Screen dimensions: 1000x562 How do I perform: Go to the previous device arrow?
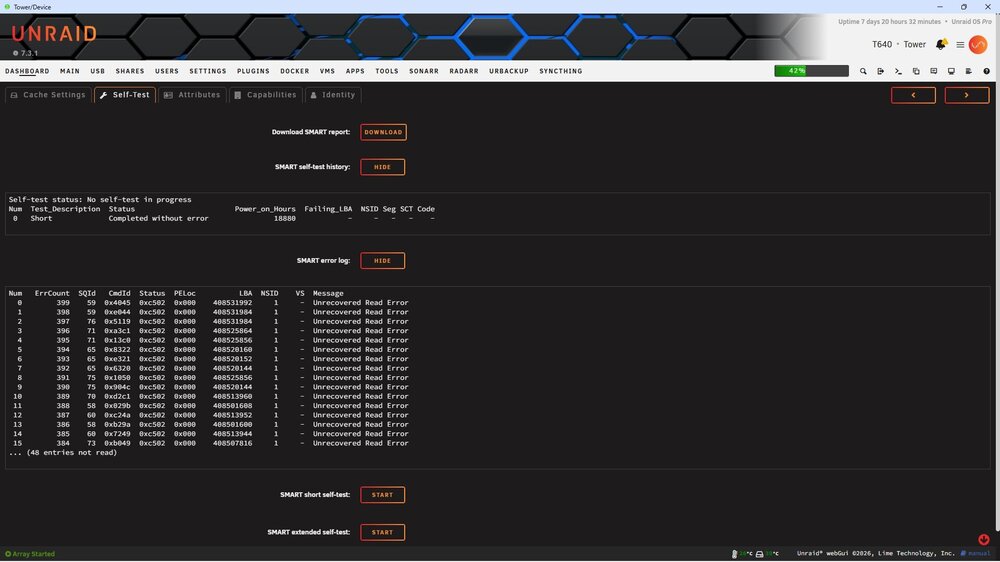tap(913, 95)
